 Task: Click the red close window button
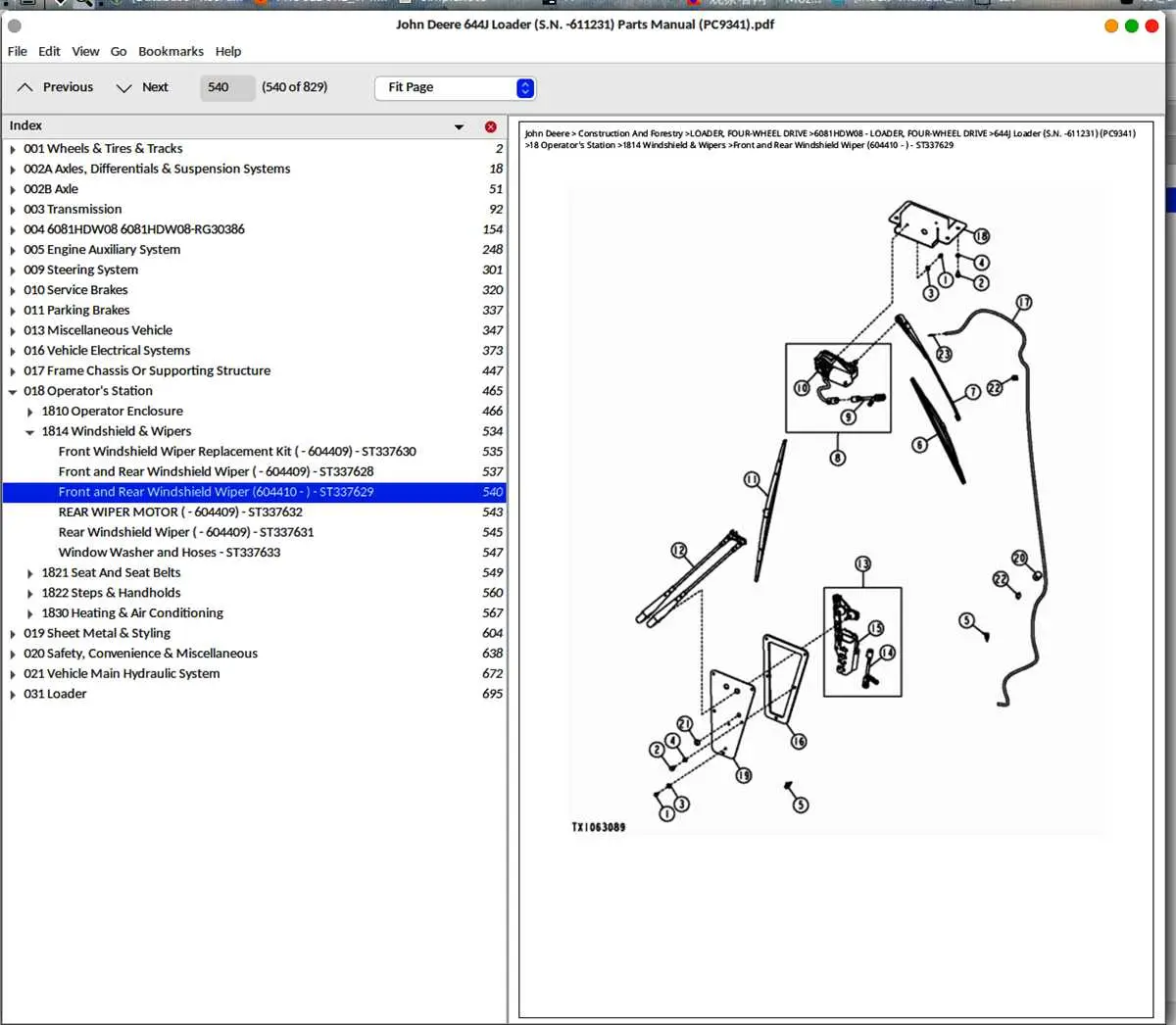1151,26
